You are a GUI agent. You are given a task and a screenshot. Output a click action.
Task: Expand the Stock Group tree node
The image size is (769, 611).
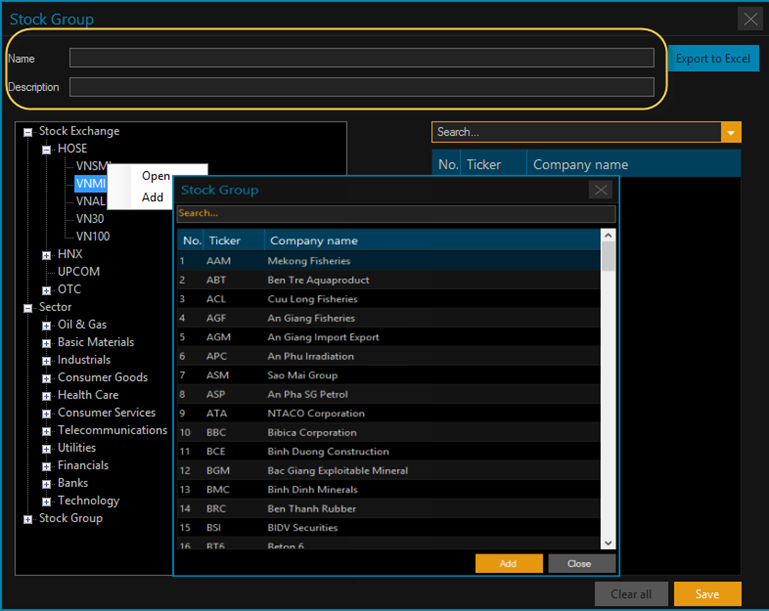coord(28,519)
